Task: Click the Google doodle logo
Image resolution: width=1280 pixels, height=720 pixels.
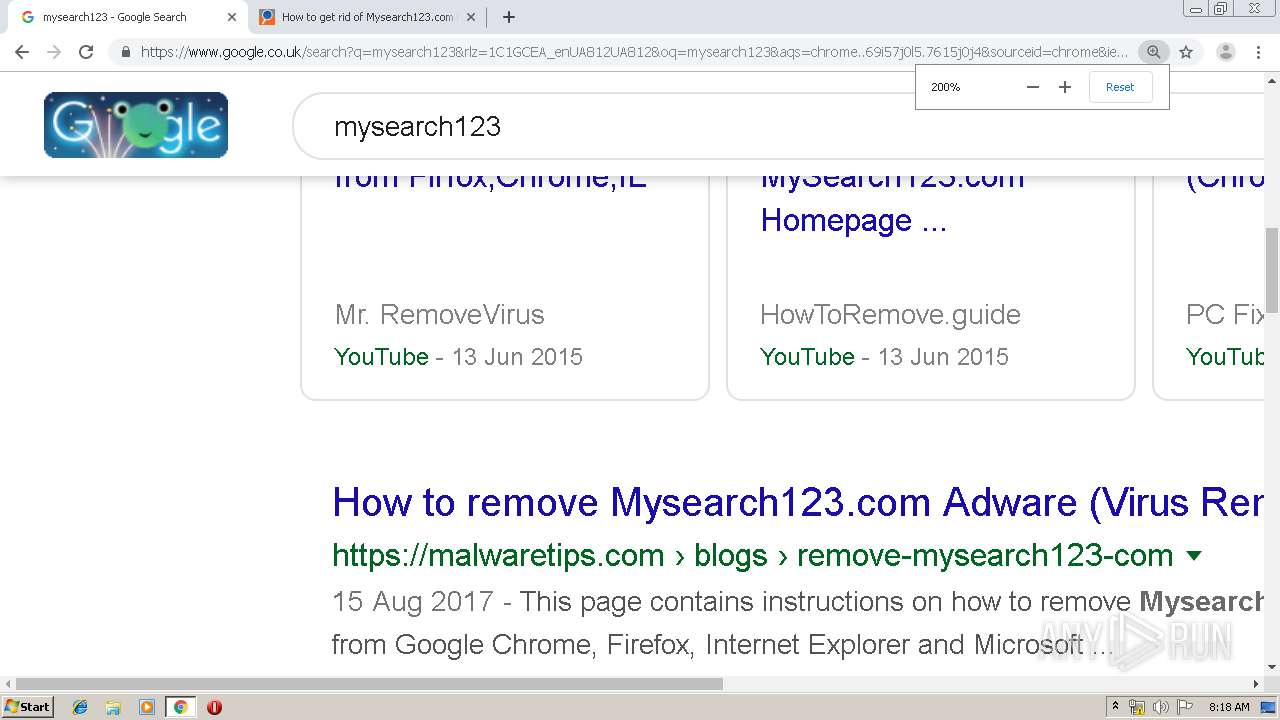Action: (136, 125)
